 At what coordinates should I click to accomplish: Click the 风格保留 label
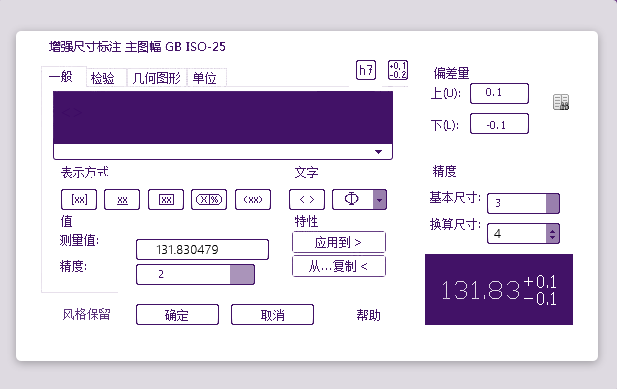pos(87,314)
